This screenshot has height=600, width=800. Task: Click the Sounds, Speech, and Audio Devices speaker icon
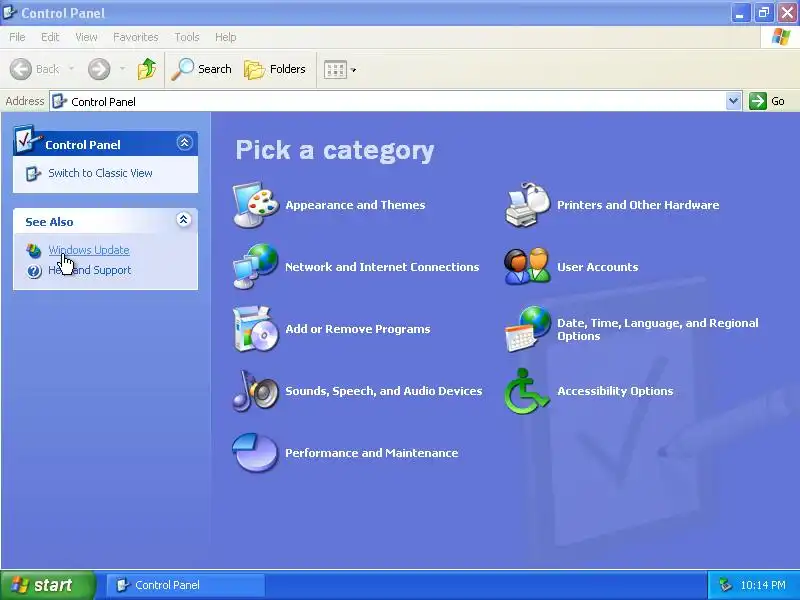tap(256, 390)
